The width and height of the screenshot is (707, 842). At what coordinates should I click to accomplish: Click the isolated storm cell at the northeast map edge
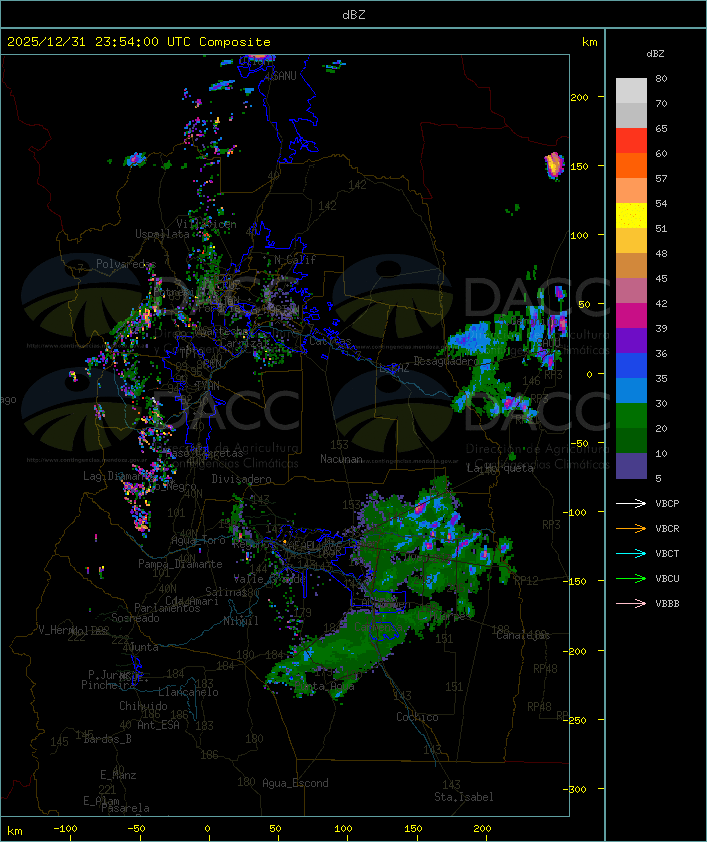555,165
